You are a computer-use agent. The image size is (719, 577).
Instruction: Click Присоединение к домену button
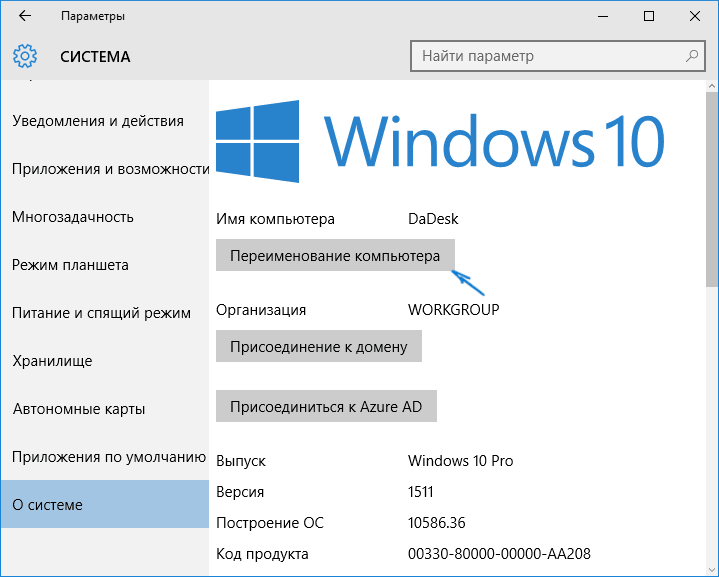pyautogui.click(x=319, y=346)
